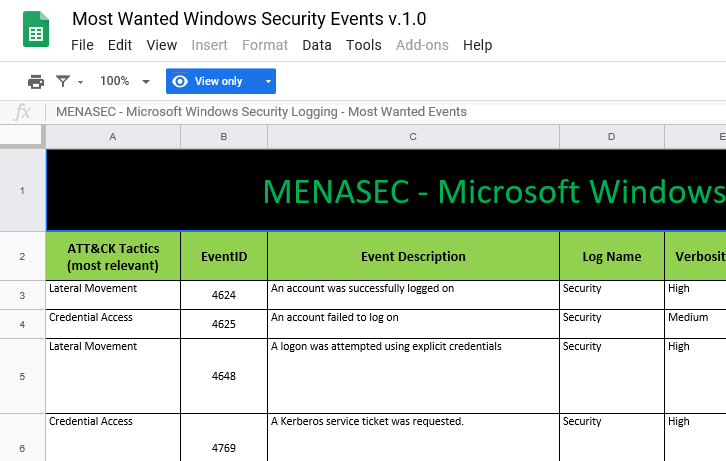
Task: Click the MENASEC title banner cell
Action: click(x=386, y=191)
